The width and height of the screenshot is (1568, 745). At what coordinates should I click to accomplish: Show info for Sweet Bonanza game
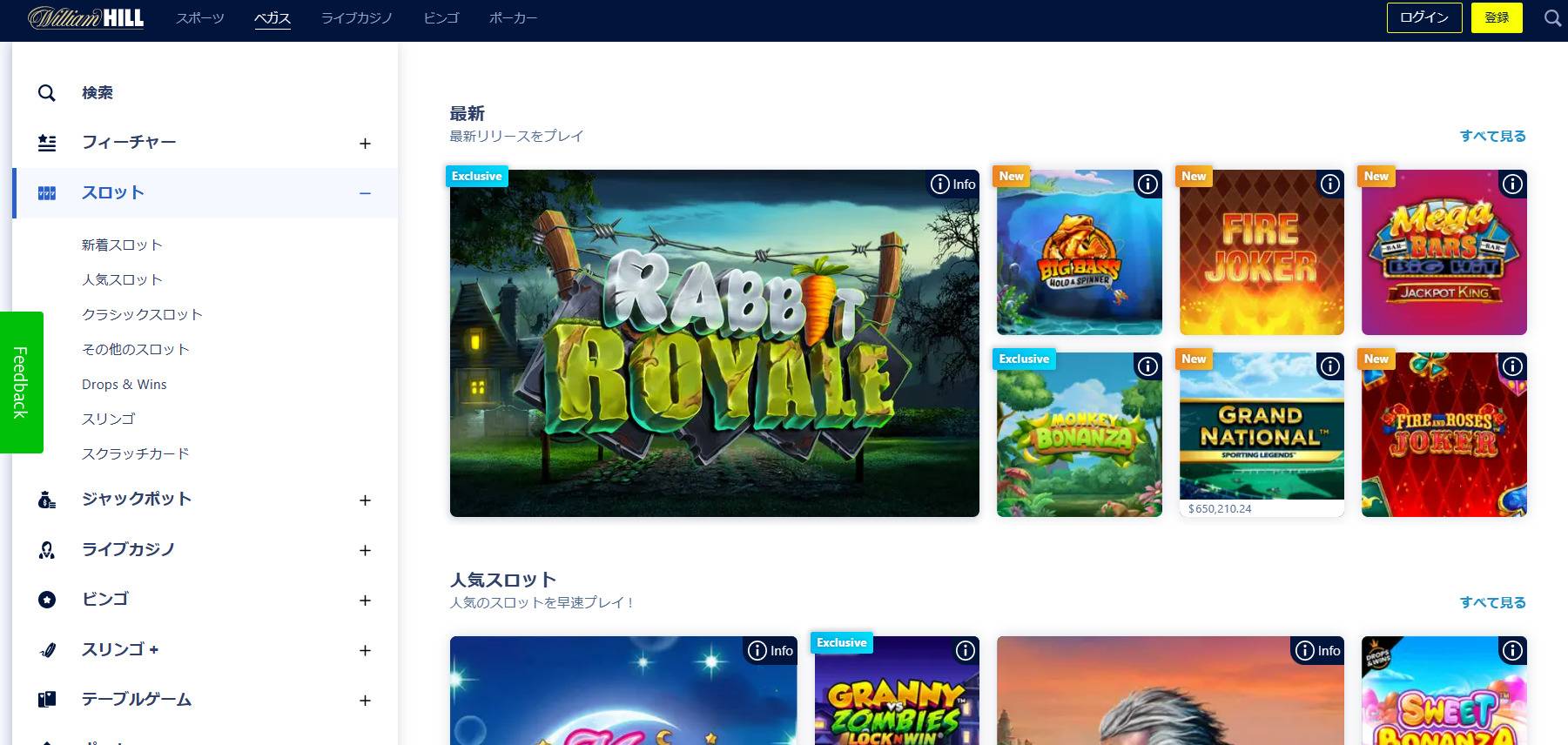1513,650
